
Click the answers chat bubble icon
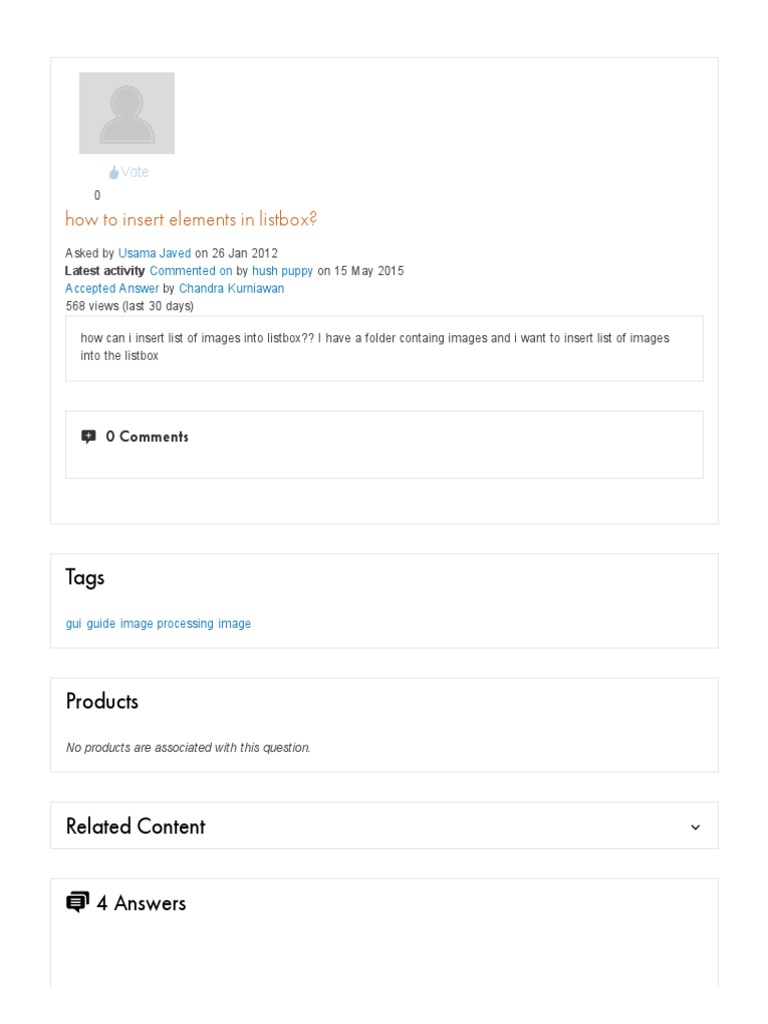78,902
